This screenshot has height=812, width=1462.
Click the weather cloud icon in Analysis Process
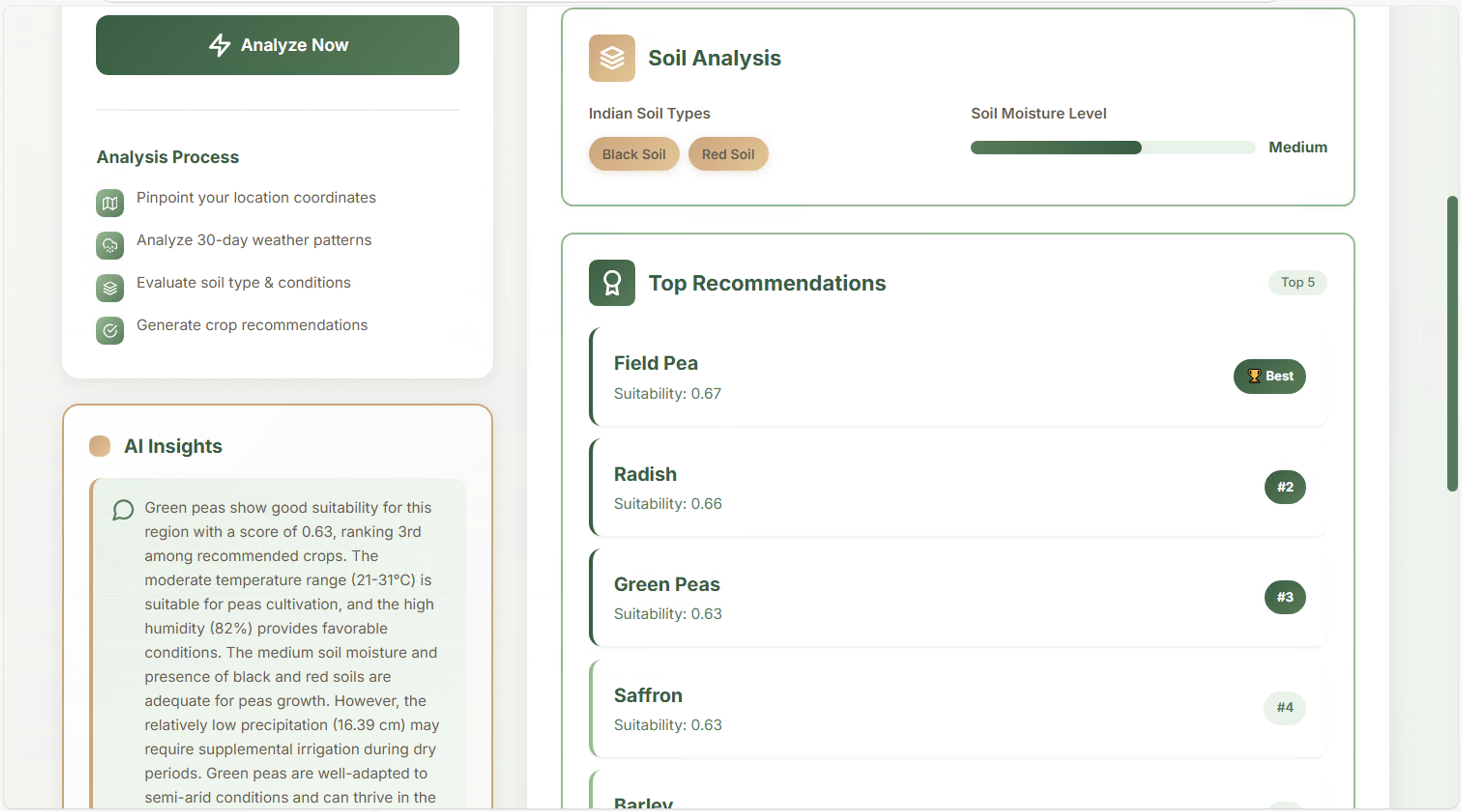(x=110, y=246)
